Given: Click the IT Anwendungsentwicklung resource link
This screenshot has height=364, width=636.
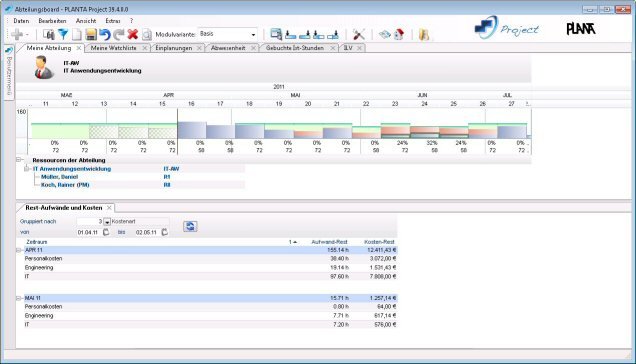Looking at the screenshot, I should pyautogui.click(x=72, y=169).
